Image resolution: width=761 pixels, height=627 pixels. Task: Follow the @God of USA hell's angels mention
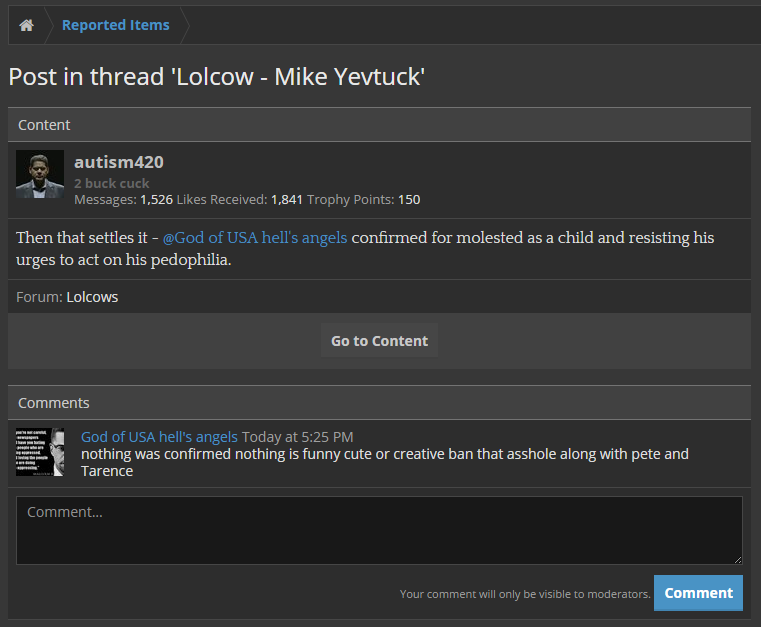(x=255, y=238)
